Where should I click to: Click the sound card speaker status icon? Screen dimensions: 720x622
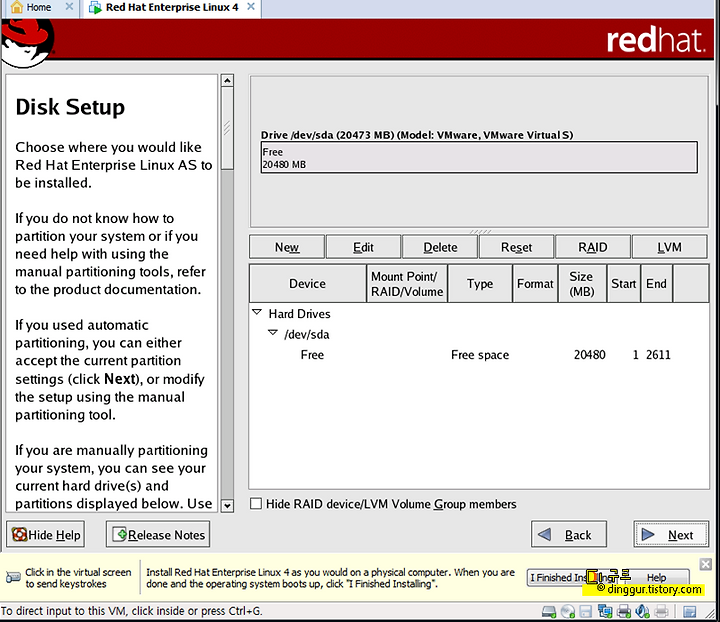point(642,611)
